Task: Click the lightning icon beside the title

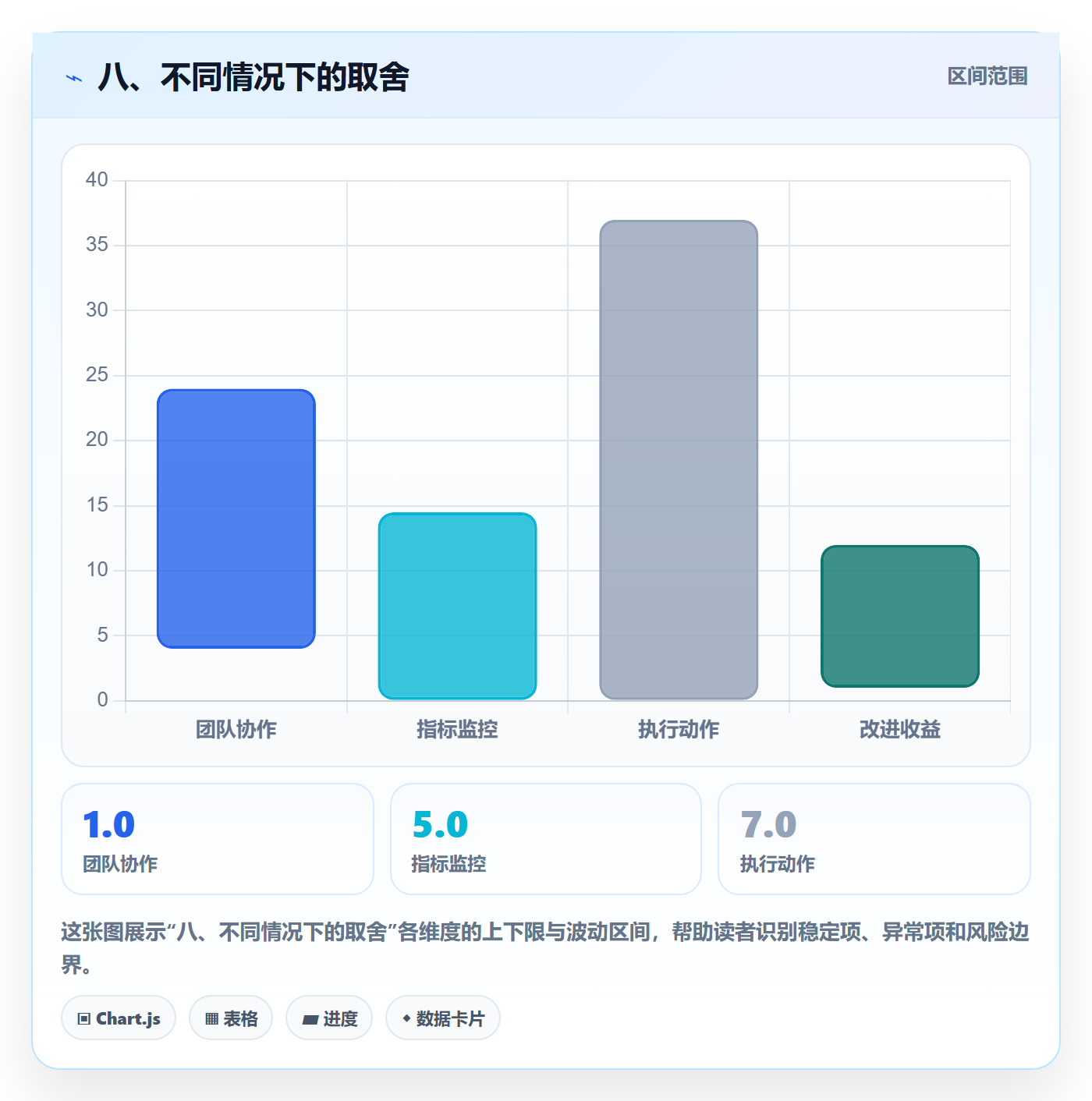Action: pyautogui.click(x=74, y=78)
